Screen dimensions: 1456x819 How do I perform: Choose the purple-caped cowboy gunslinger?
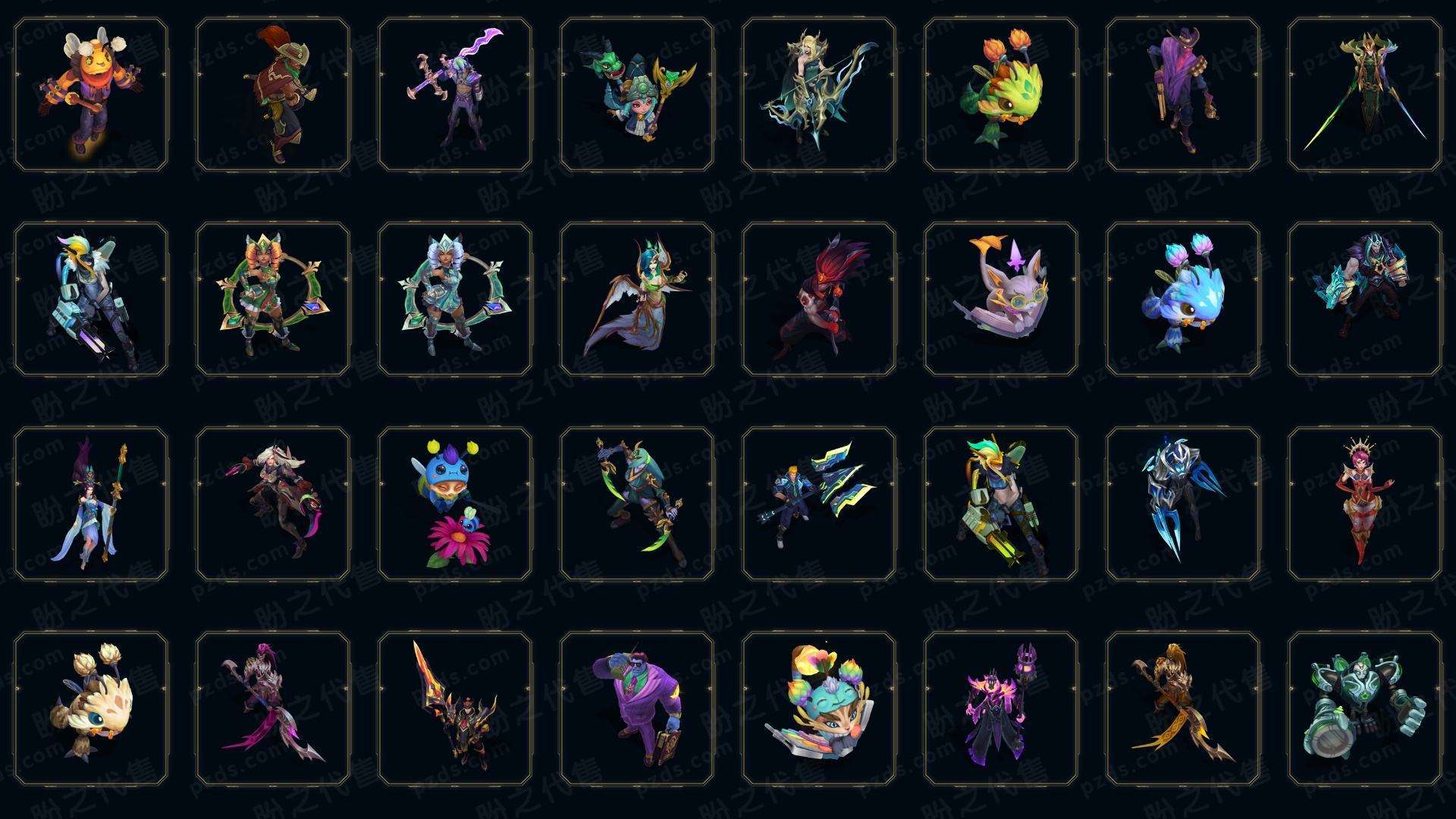[x=1183, y=95]
